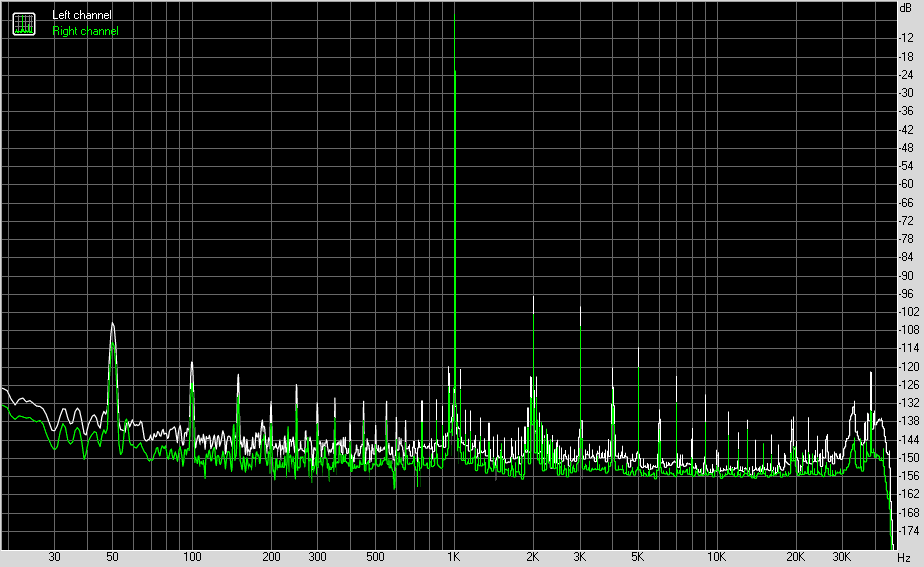Click the -90 dB axis value
Screen dimensions: 924x567
pyautogui.click(x=906, y=276)
